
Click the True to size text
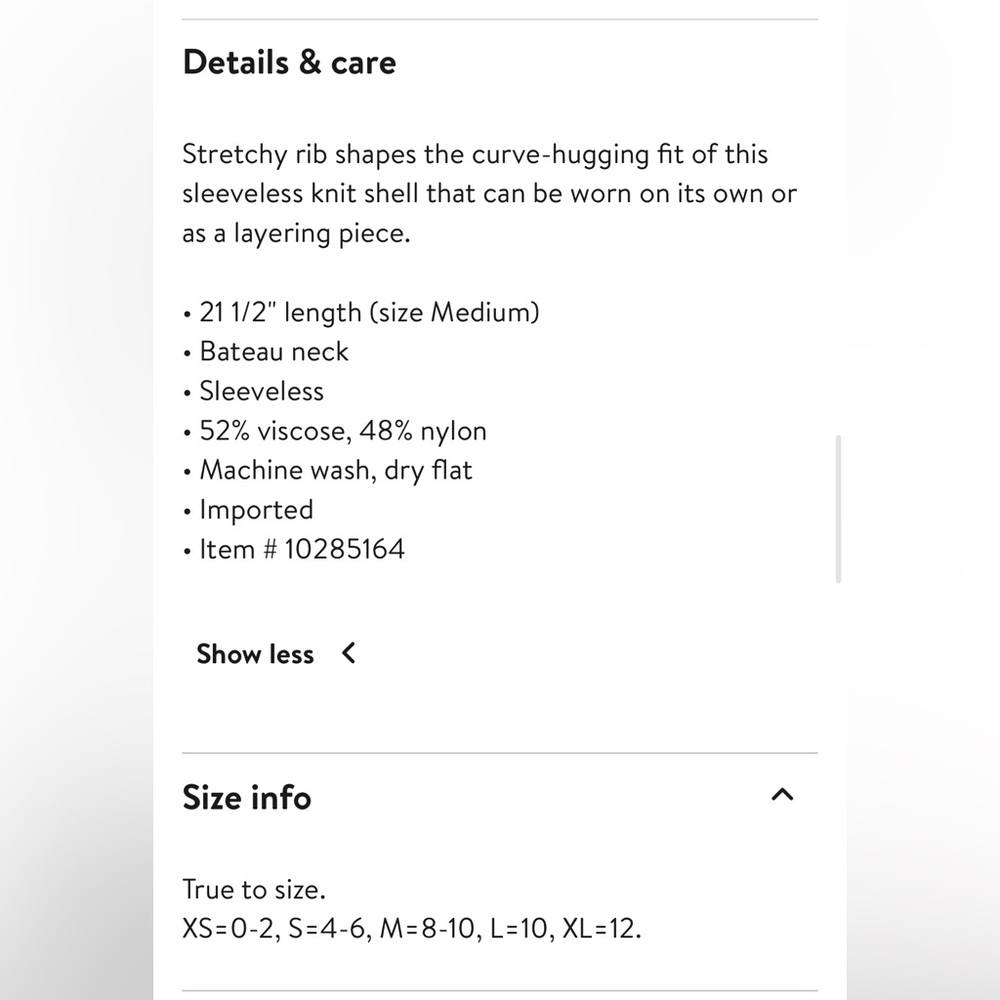(x=254, y=889)
